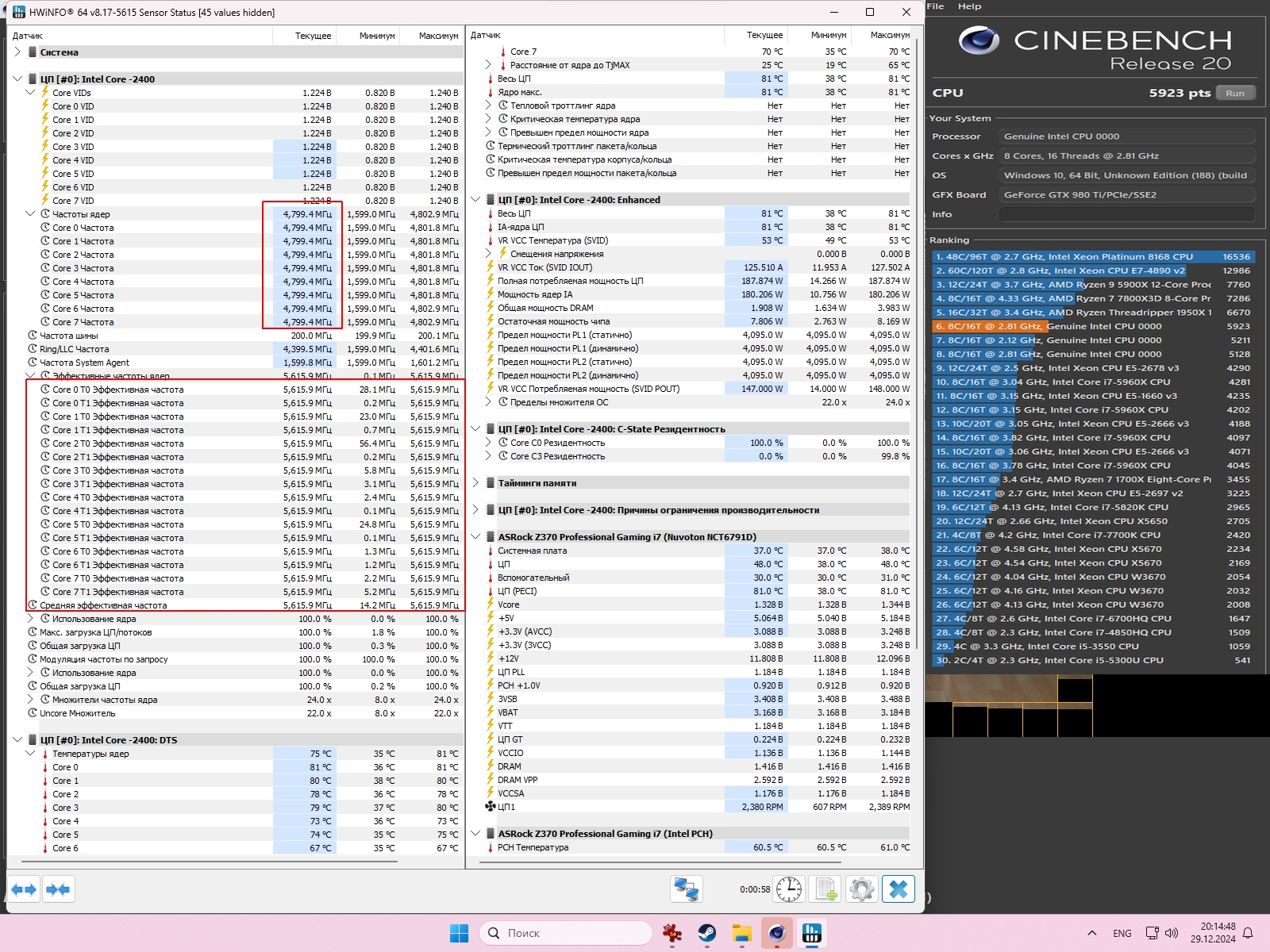Collapse the Core VIDs subtree
The width and height of the screenshot is (1270, 952).
coord(30,93)
